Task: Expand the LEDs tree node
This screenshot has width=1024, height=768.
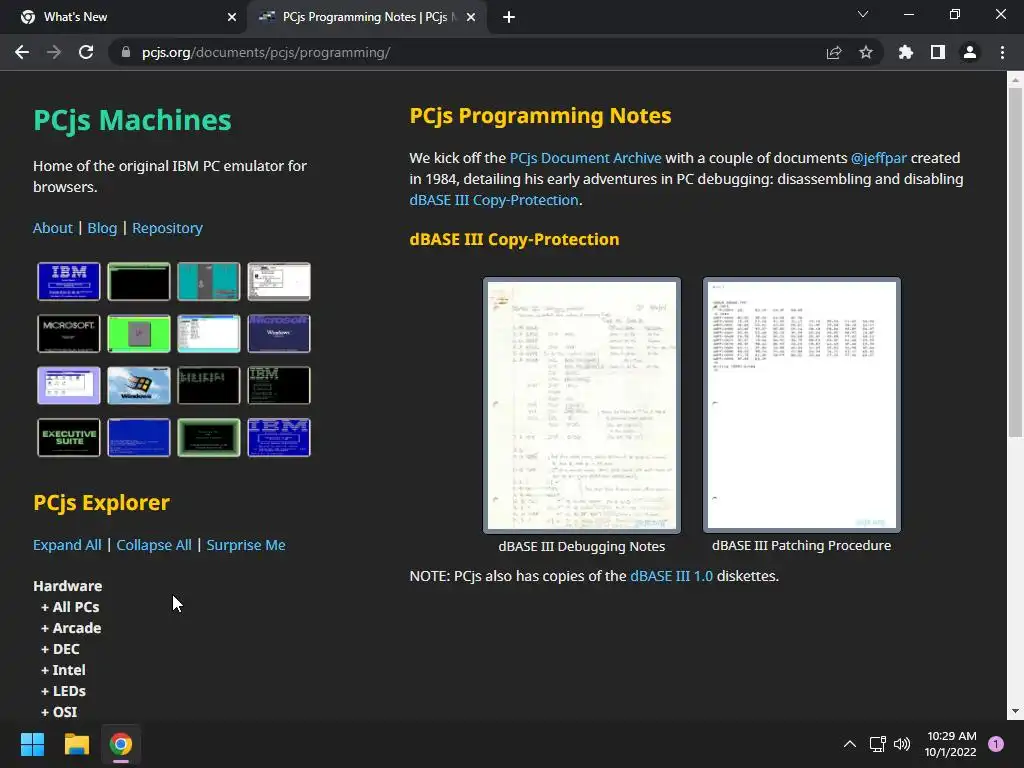Action: [63, 690]
